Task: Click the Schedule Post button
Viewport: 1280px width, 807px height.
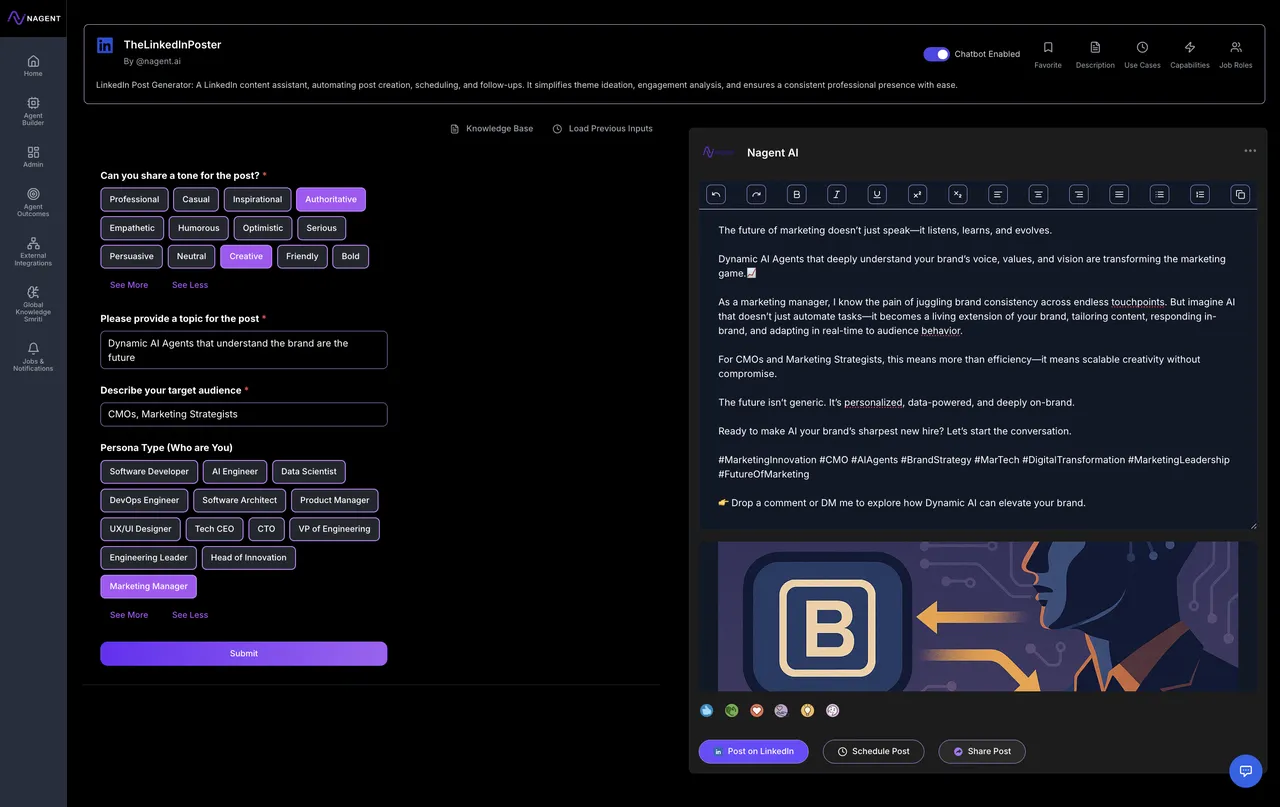Action: click(874, 752)
